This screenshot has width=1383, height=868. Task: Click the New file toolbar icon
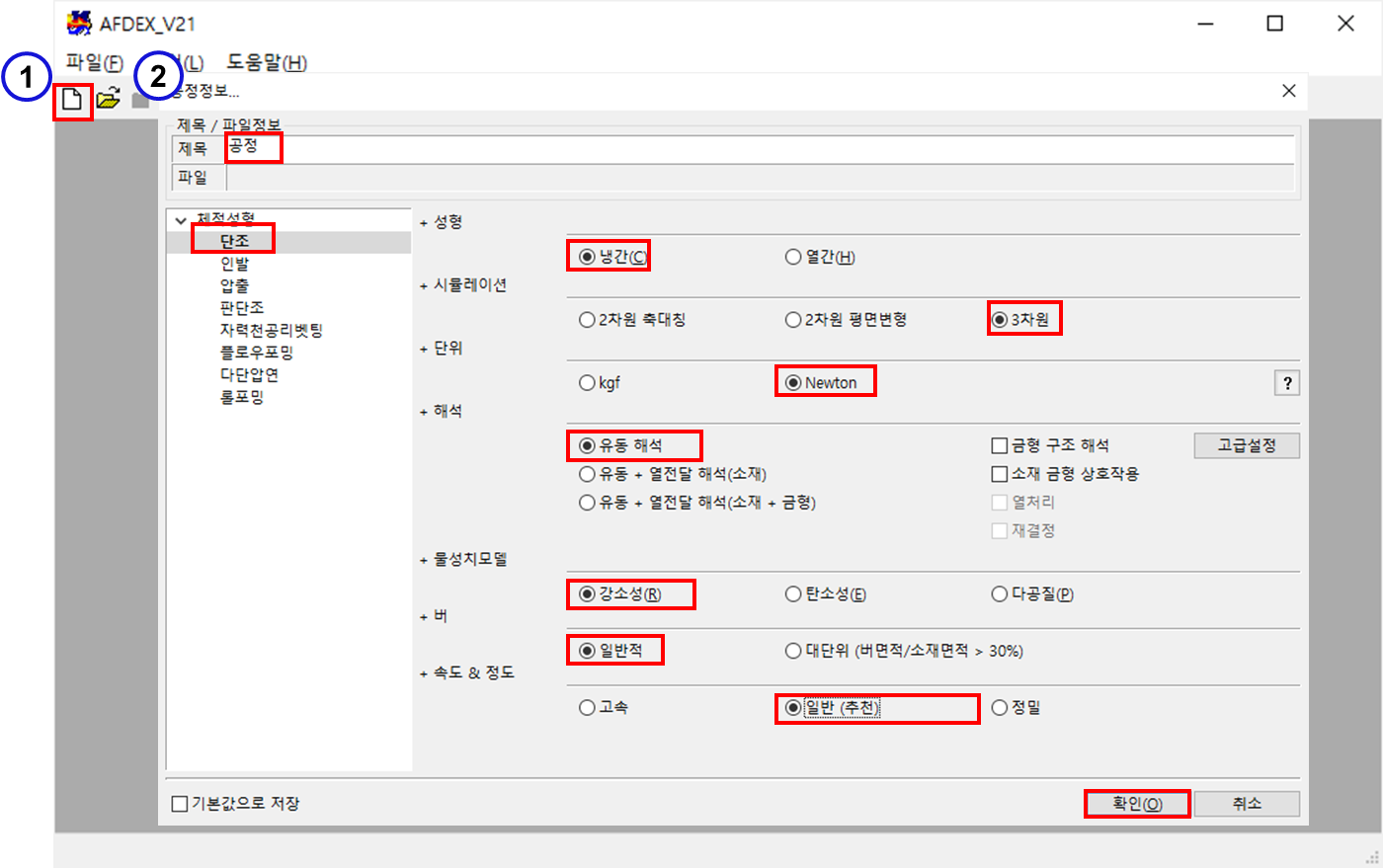72,99
